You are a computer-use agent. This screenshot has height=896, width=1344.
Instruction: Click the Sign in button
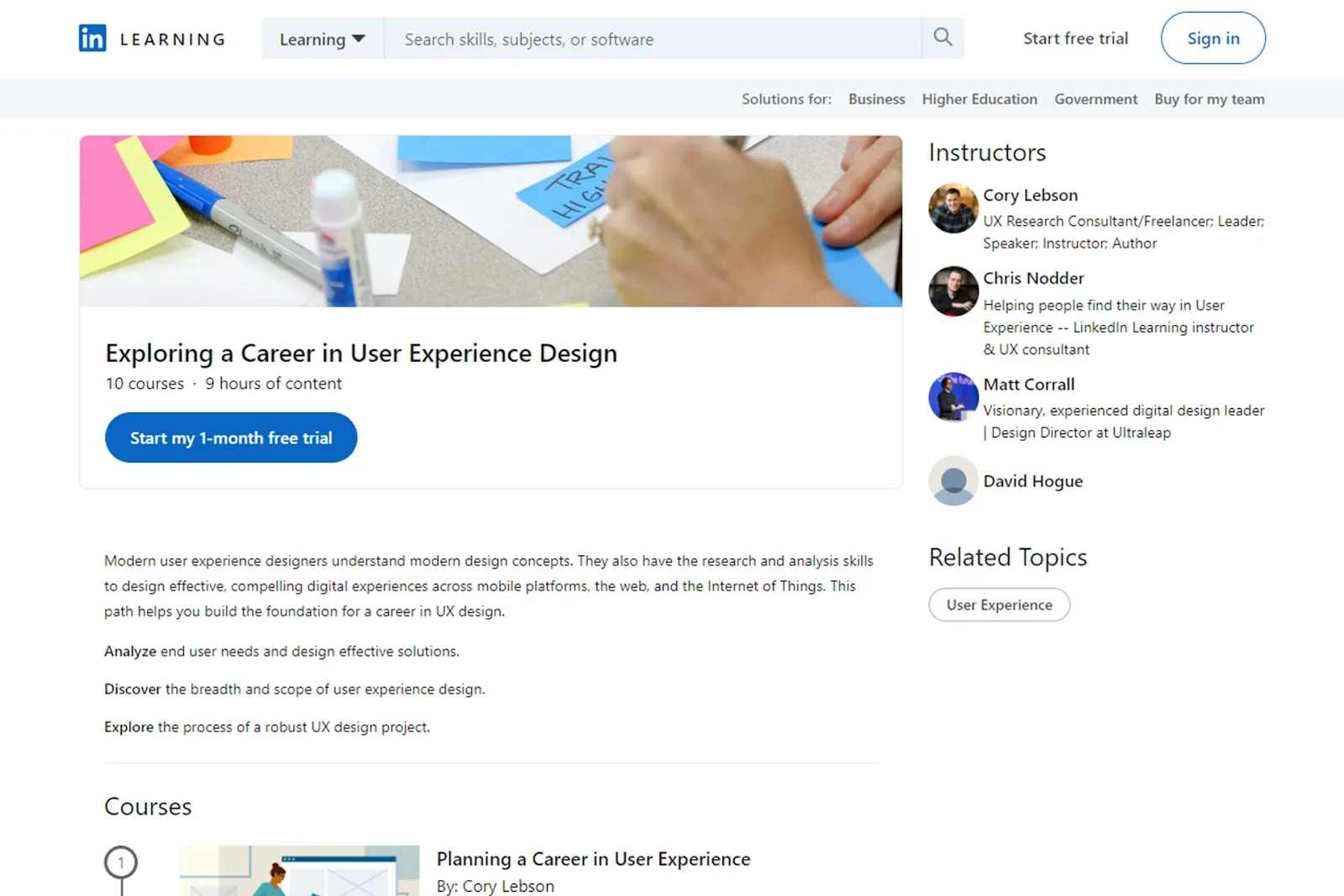1213,38
